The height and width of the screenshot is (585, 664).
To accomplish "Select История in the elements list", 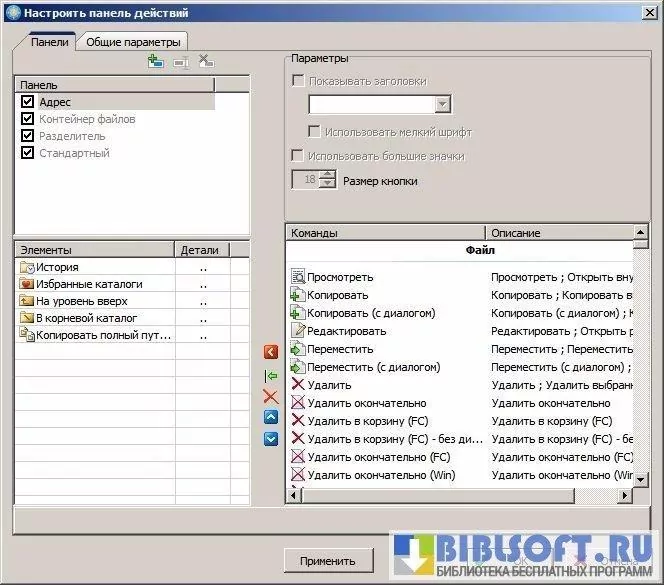I will tap(57, 267).
